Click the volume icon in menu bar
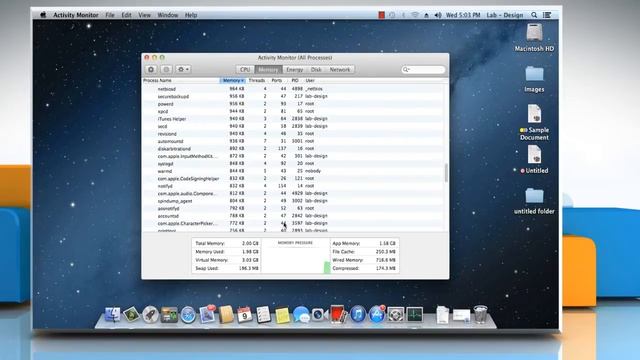The width and height of the screenshot is (640, 360). 438,15
